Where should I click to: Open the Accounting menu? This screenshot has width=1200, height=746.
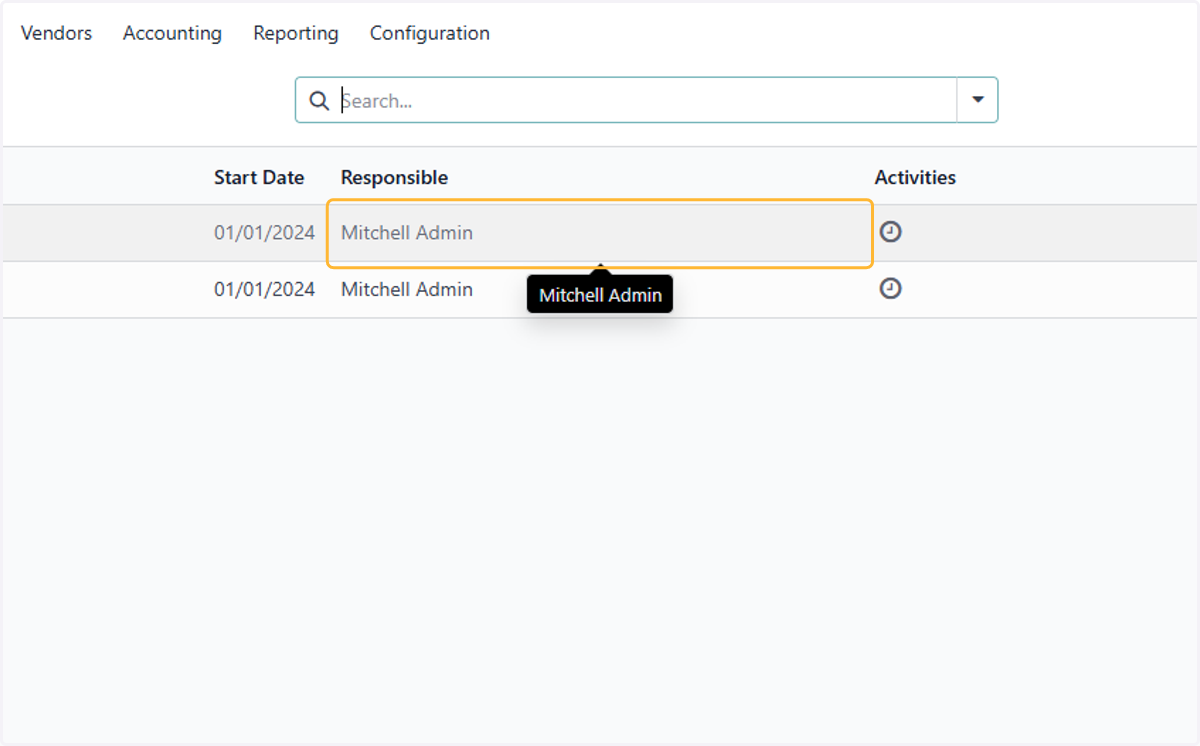click(172, 33)
